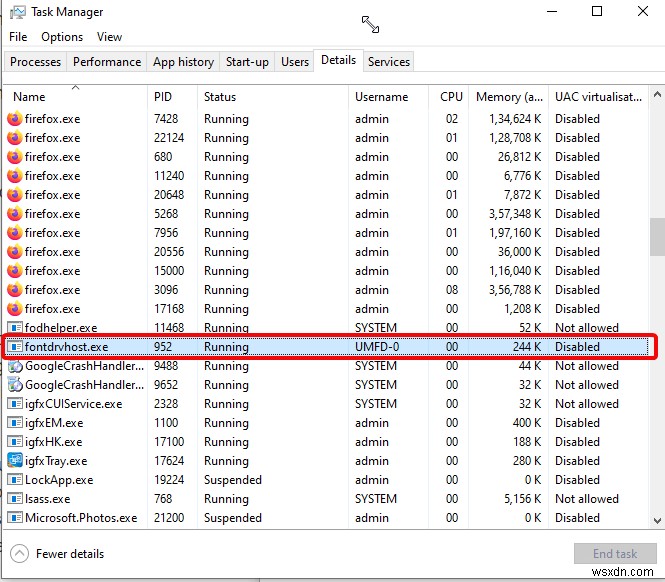
Task: Click the igfxCUIService.exe process name
Action: point(73,404)
